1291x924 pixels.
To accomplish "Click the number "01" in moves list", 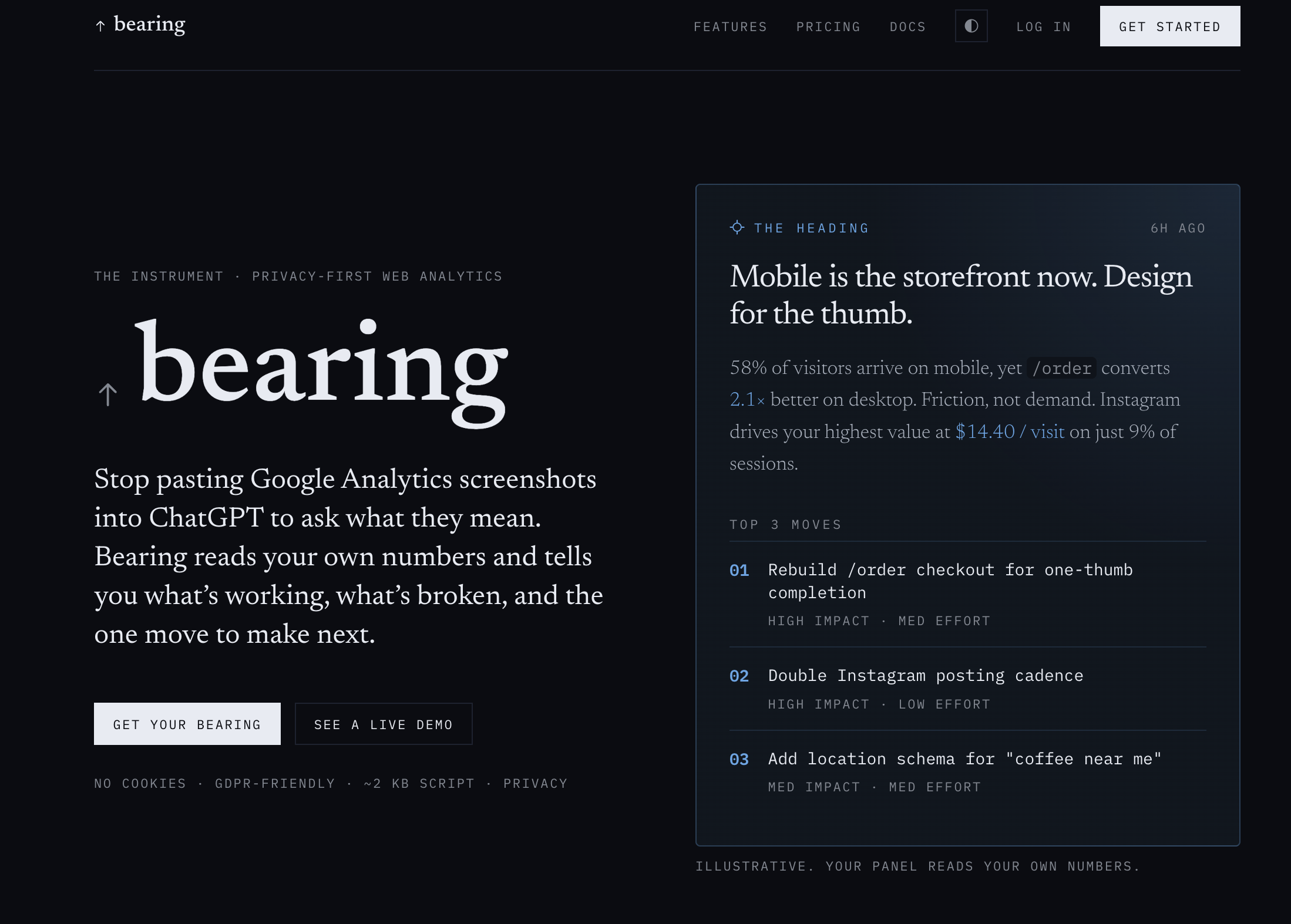I will 739,571.
